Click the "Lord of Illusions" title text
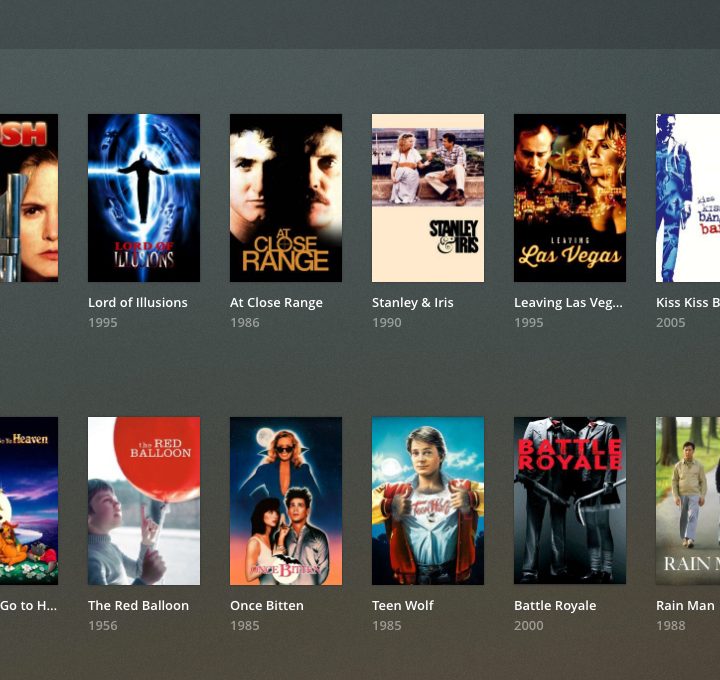Viewport: 720px width, 680px height. click(x=138, y=303)
